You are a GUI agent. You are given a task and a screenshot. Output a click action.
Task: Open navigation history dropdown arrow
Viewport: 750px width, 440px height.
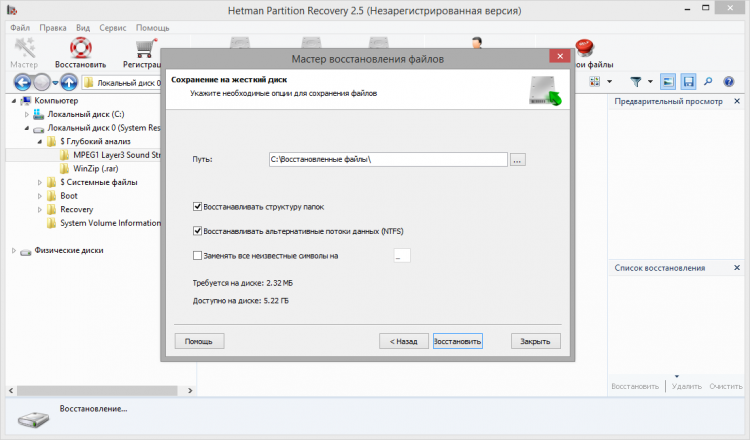click(x=55, y=83)
